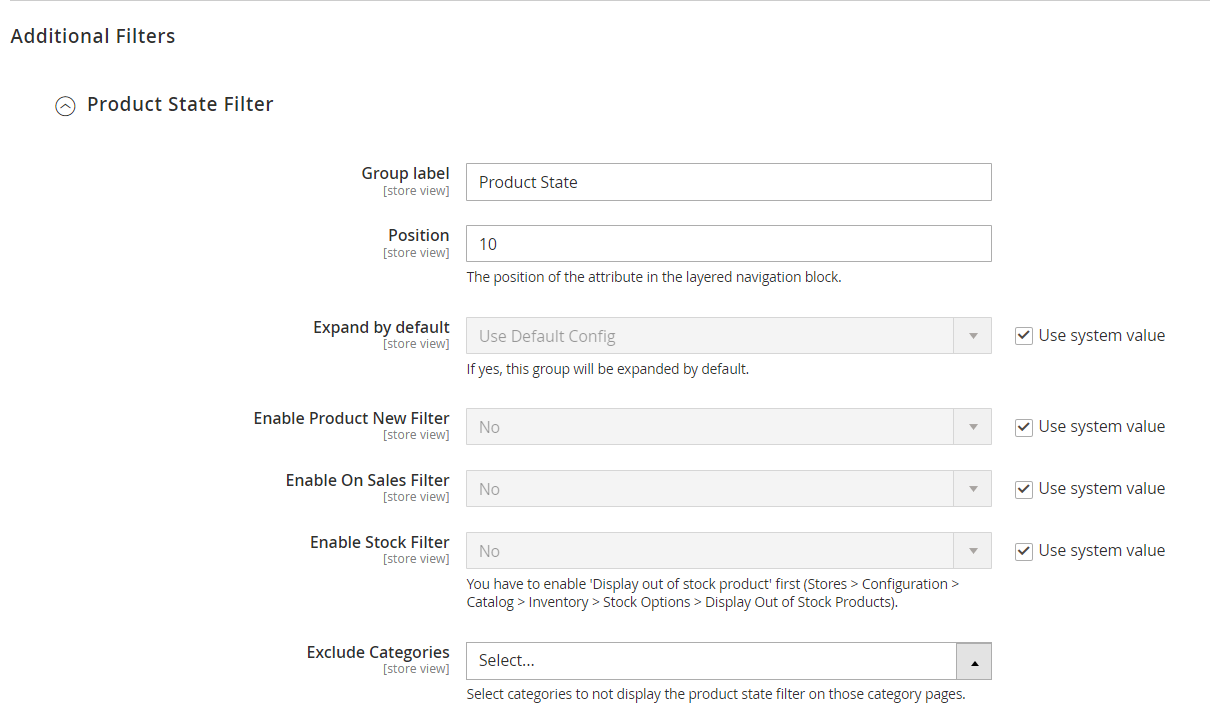The image size is (1210, 723).
Task: Click the Expand by default dropdown arrow
Action: (973, 336)
